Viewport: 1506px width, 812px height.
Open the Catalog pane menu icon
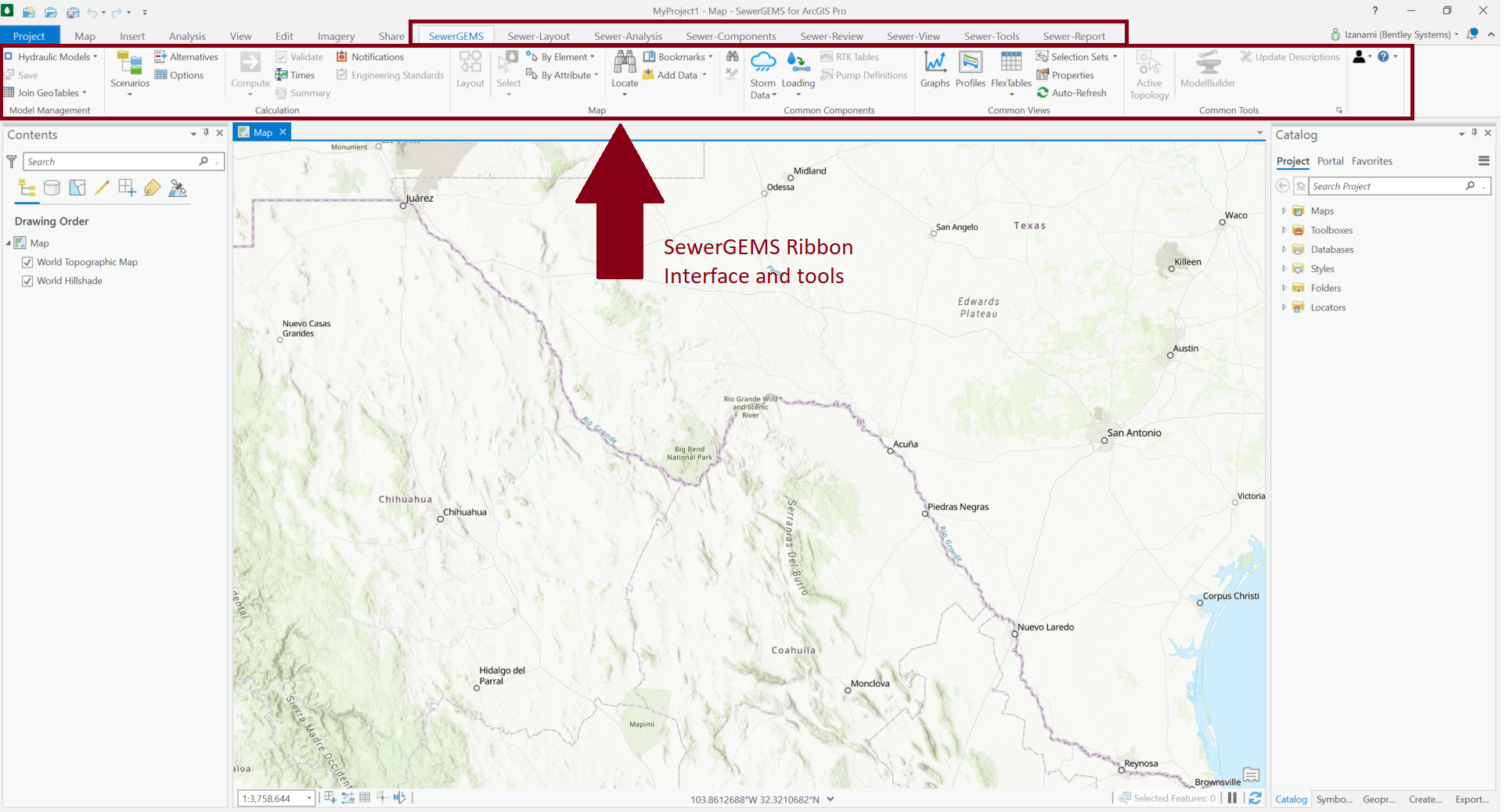pos(1484,161)
